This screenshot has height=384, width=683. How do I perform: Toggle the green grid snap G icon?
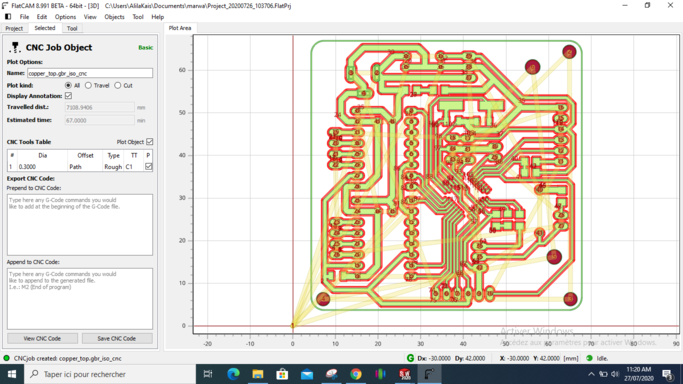(410, 358)
